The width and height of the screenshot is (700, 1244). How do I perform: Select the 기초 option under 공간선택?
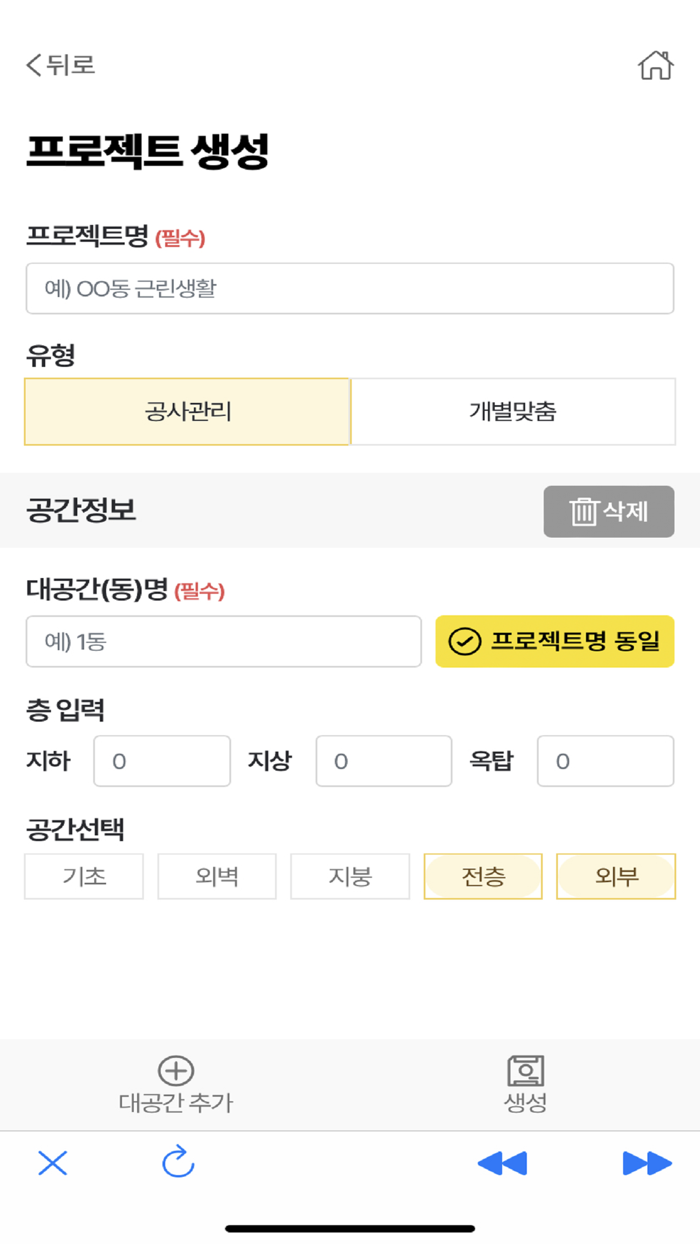tap(83, 876)
